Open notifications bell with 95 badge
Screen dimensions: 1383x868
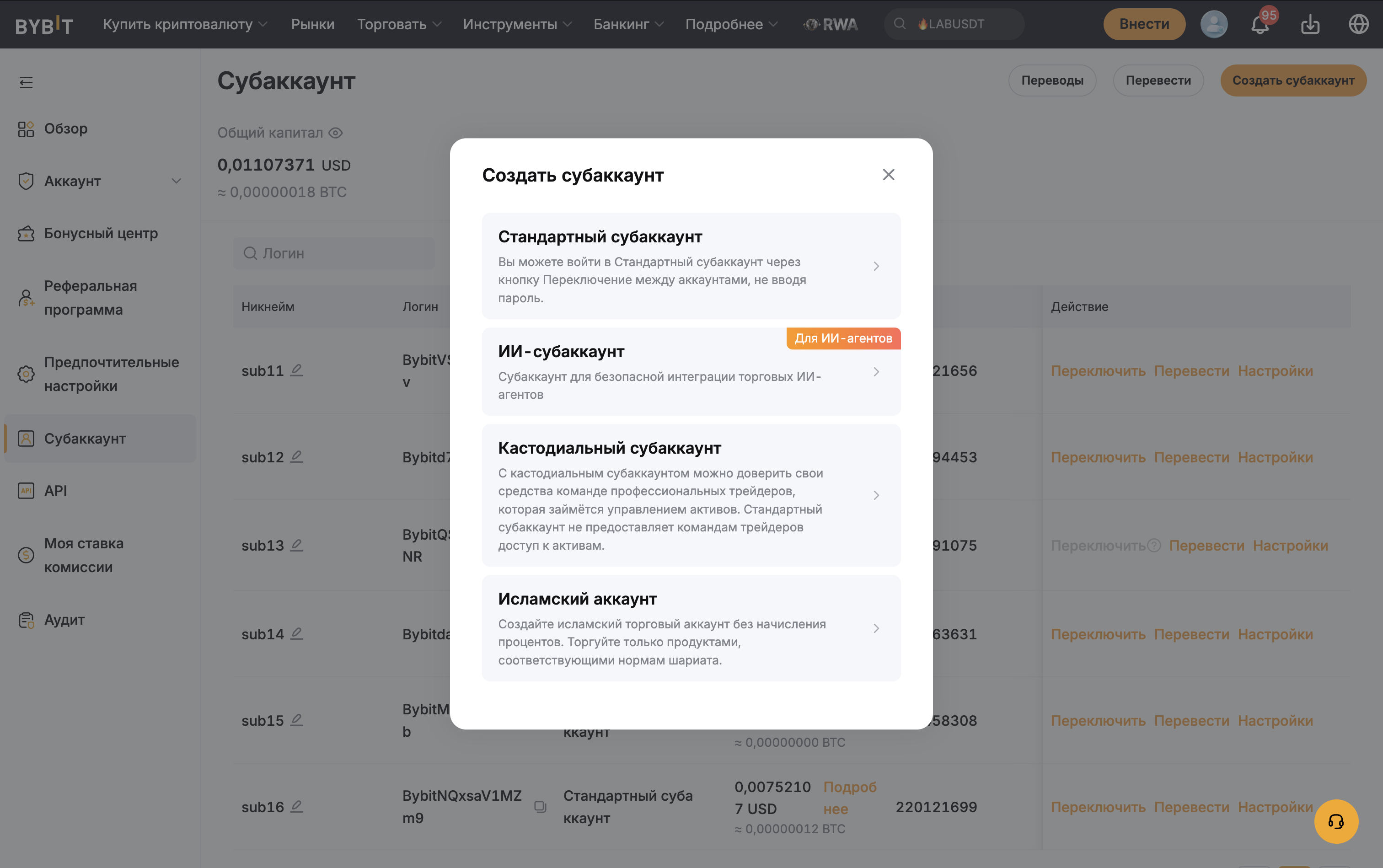point(1260,24)
